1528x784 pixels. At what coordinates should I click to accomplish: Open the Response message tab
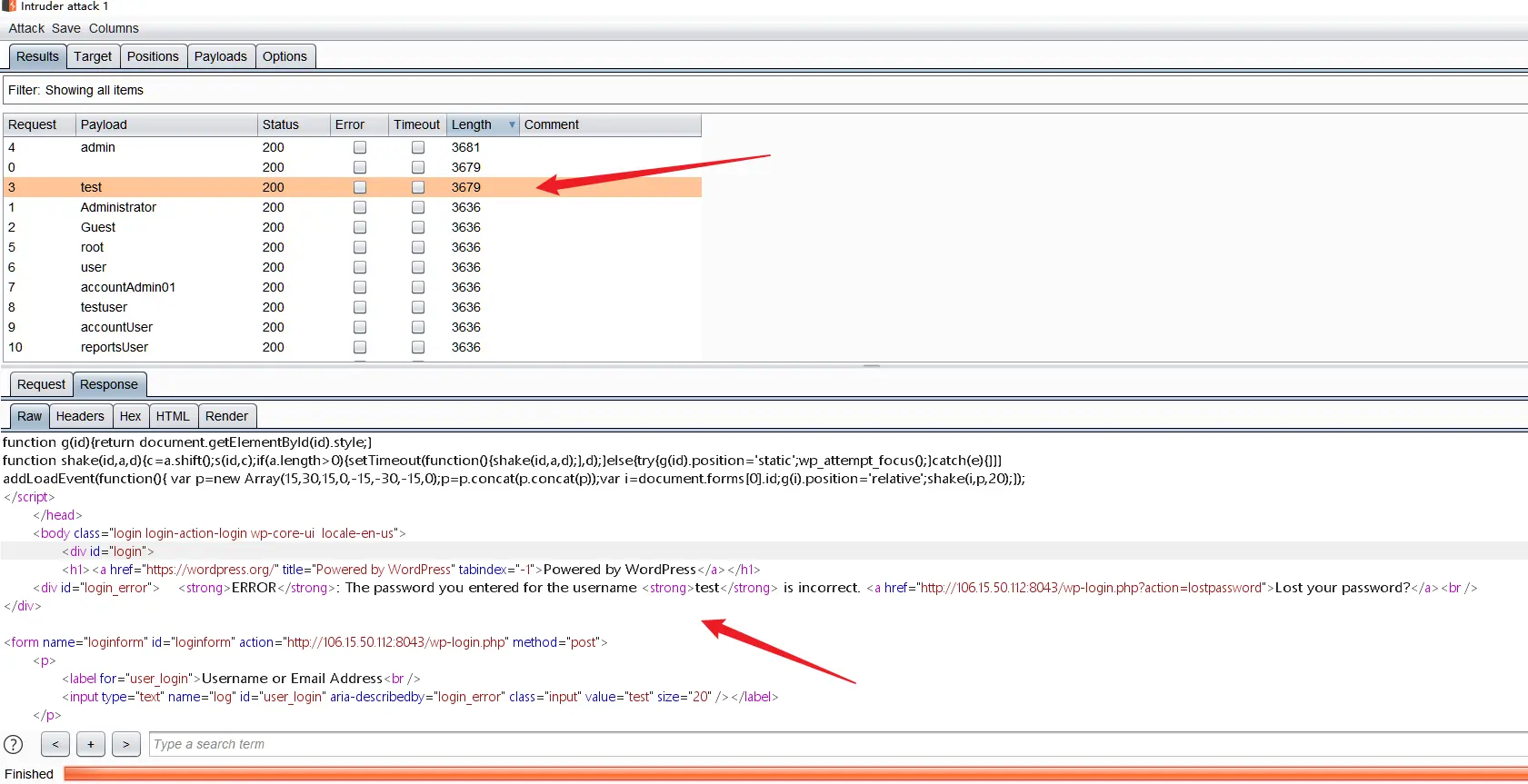pos(109,384)
